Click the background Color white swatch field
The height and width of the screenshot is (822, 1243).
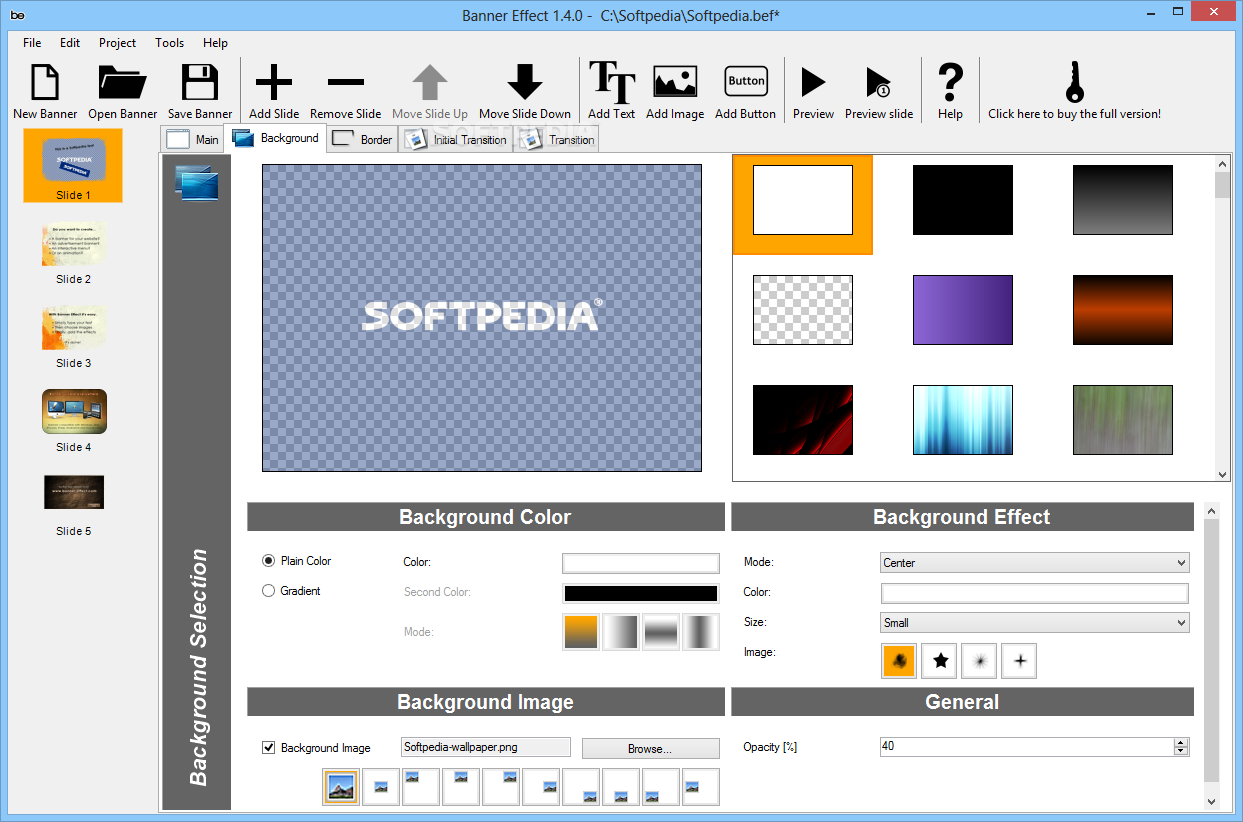click(641, 563)
